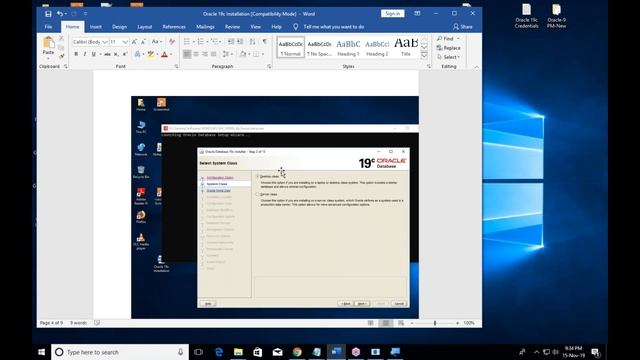Screen dimensions: 640x360
Task: Select Align Left paragraph alignment
Action: click(x=187, y=54)
